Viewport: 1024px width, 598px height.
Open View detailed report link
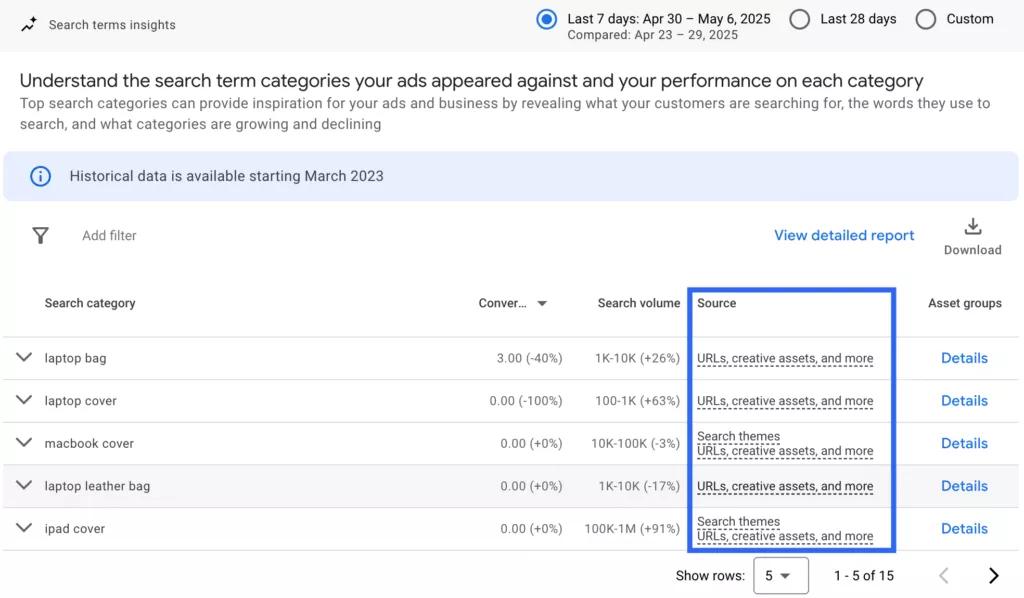(844, 236)
